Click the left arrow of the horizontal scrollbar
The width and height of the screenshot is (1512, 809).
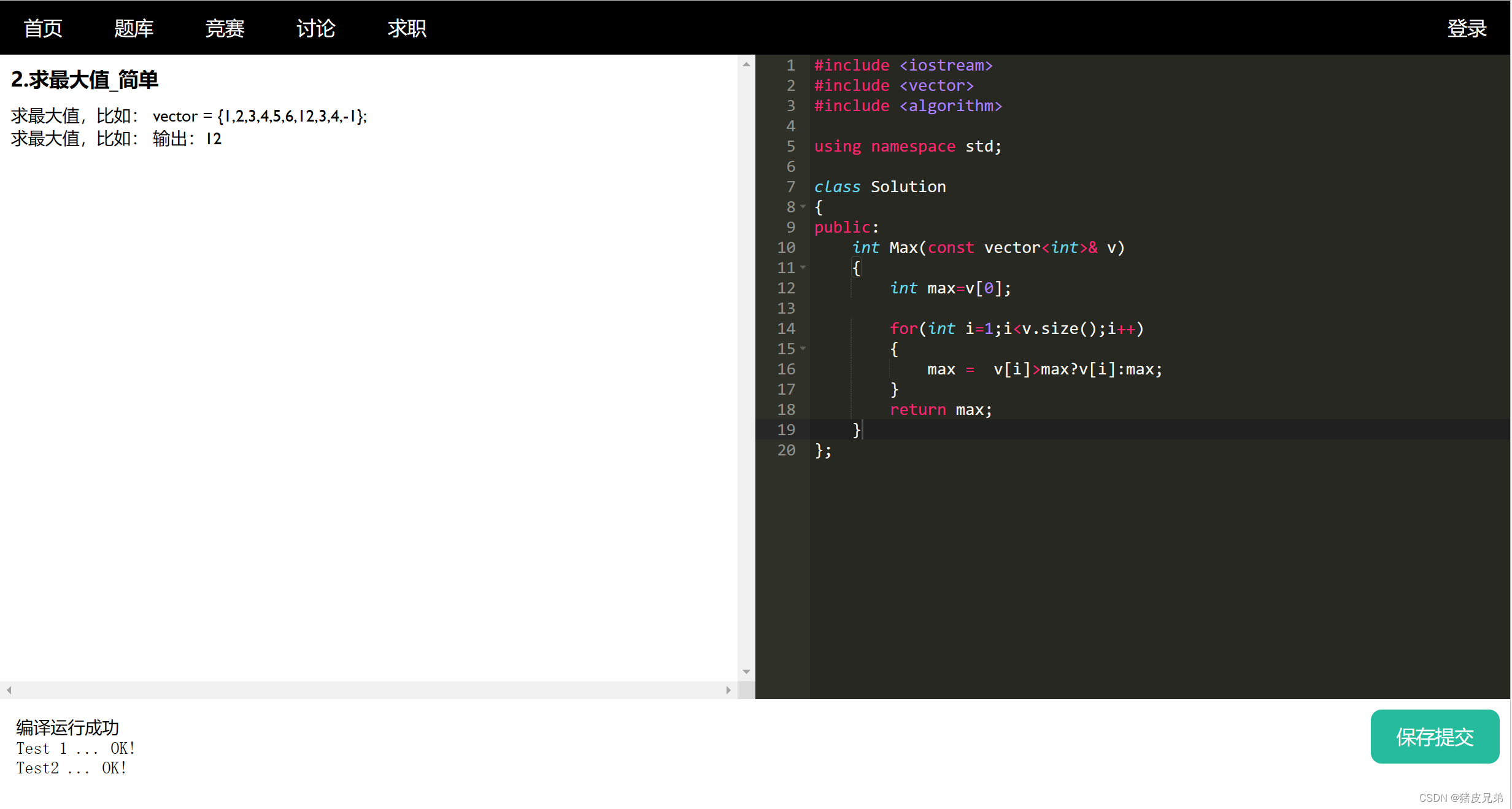point(9,690)
